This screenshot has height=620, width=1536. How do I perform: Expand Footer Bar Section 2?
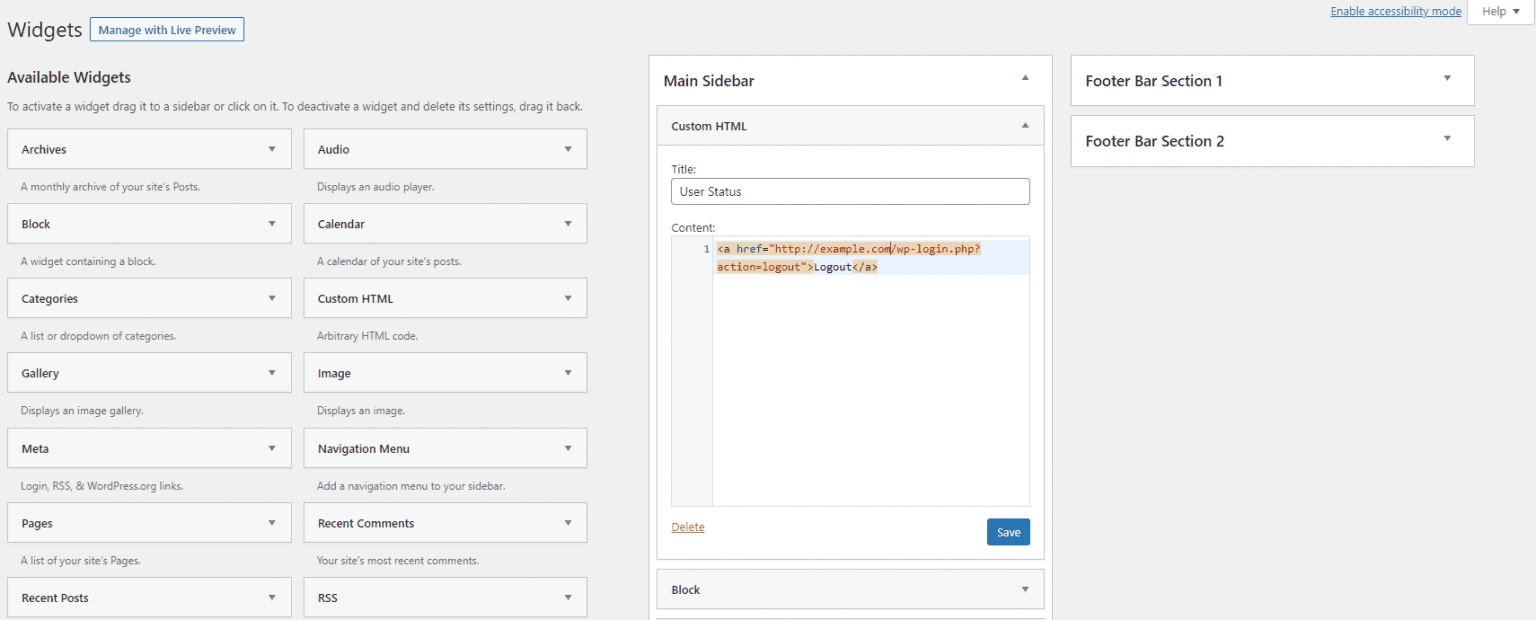tap(1446, 141)
